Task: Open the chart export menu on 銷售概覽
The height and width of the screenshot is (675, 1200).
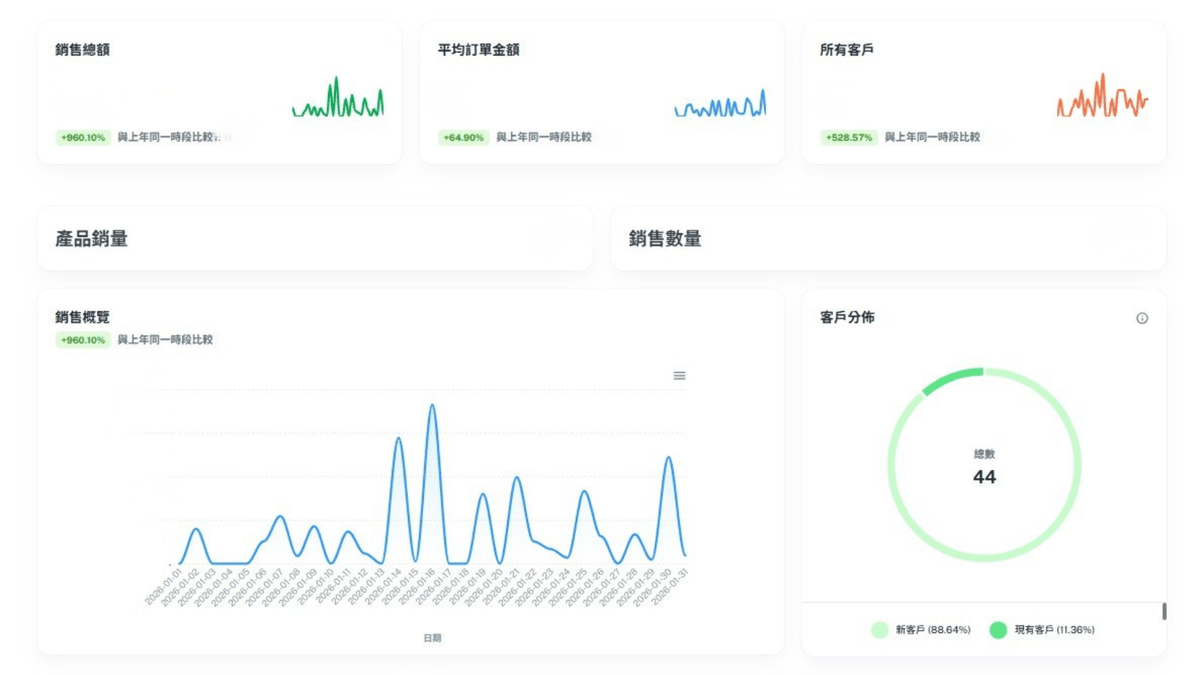Action: tap(680, 375)
